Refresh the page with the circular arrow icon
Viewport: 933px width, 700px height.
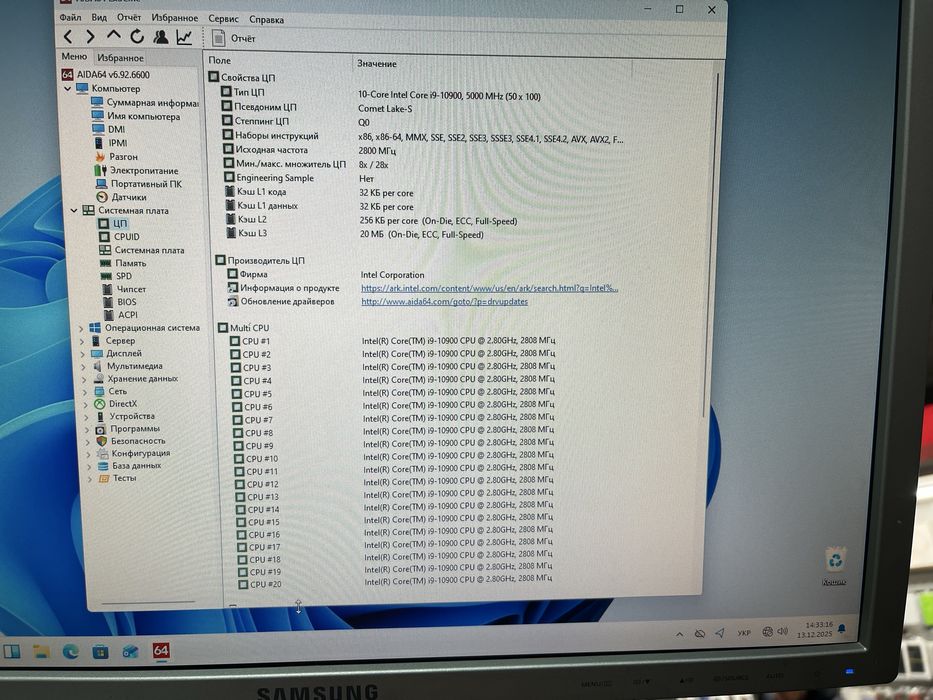(137, 37)
